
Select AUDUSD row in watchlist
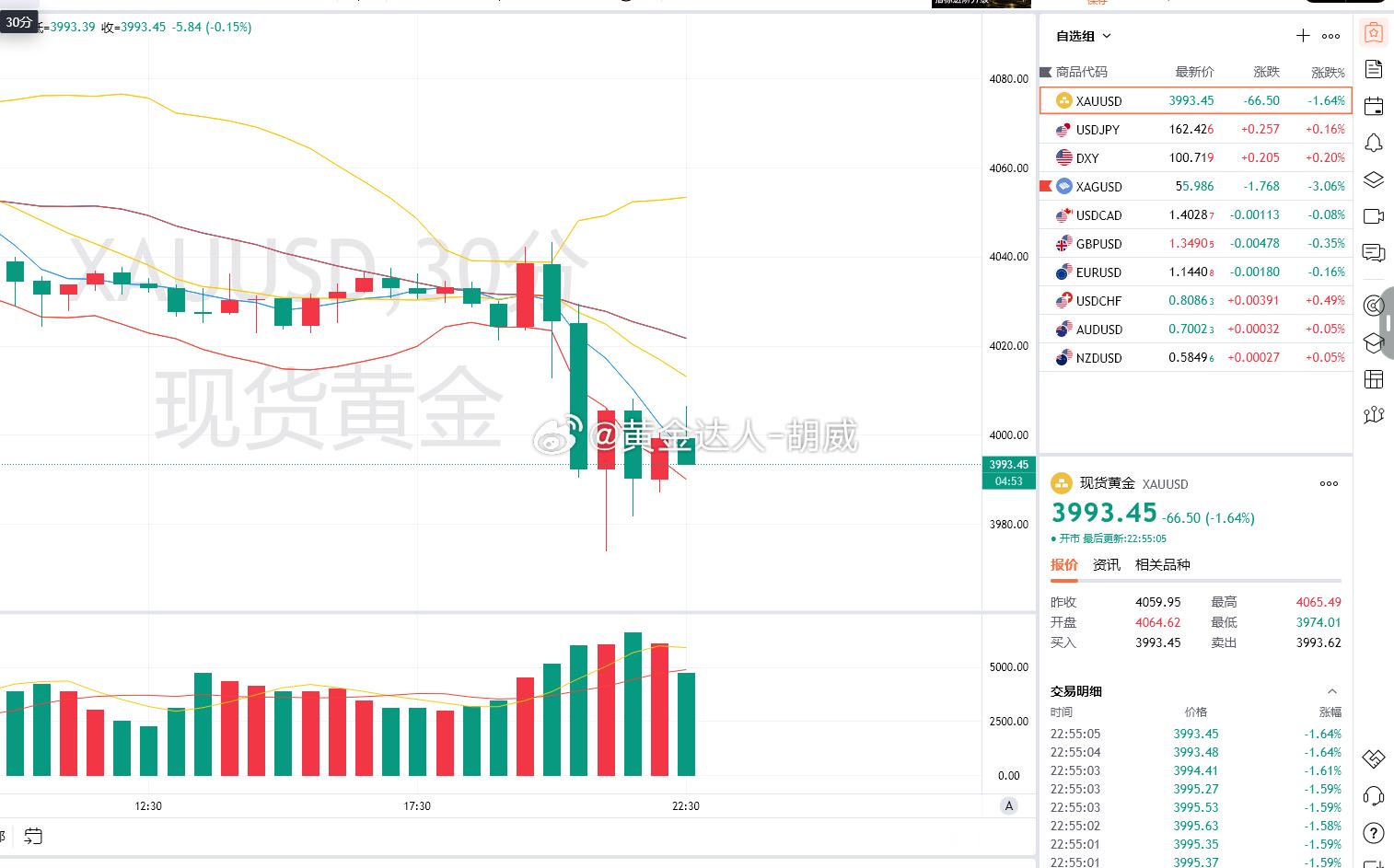[1195, 330]
